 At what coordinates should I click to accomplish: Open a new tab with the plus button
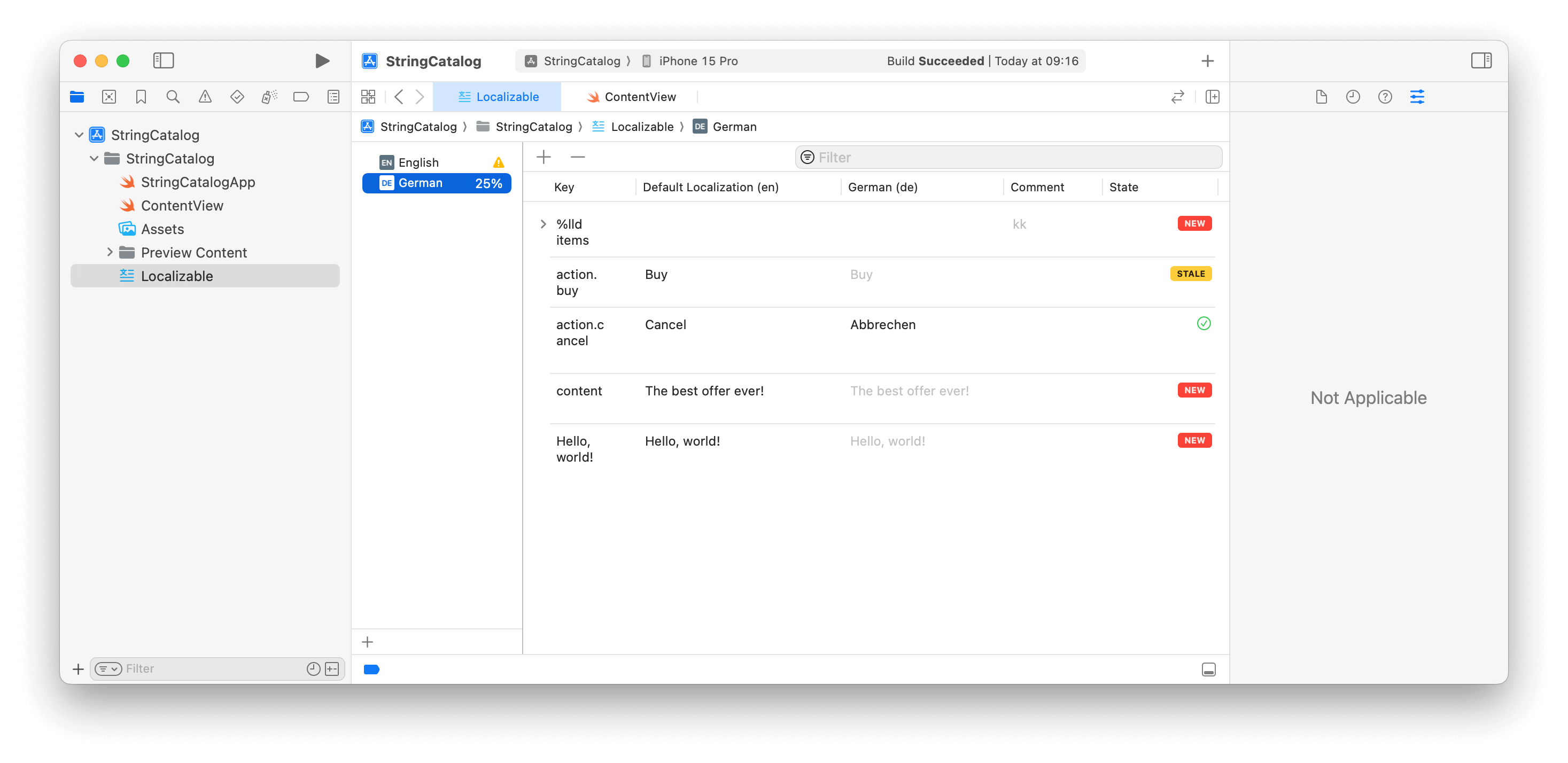click(x=1208, y=61)
